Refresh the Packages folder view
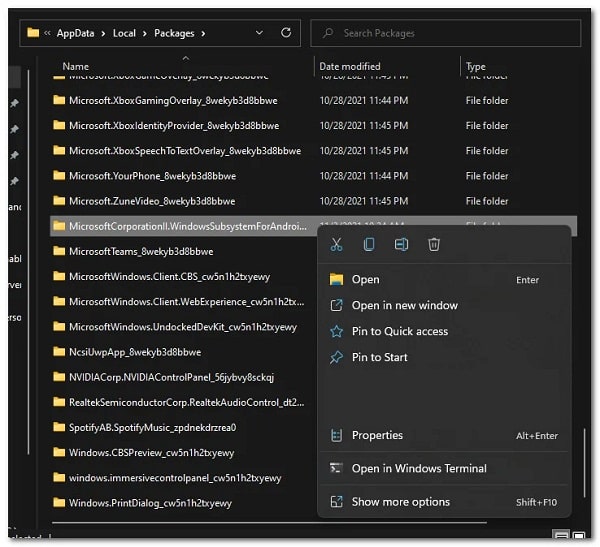Viewport: 600px width, 547px height. coord(286,33)
